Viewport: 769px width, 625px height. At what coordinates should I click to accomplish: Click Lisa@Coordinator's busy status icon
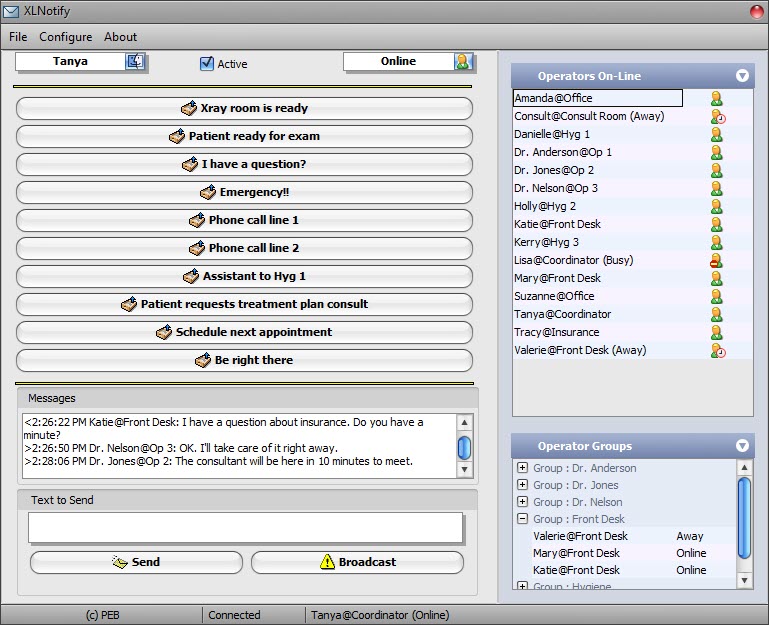(716, 261)
